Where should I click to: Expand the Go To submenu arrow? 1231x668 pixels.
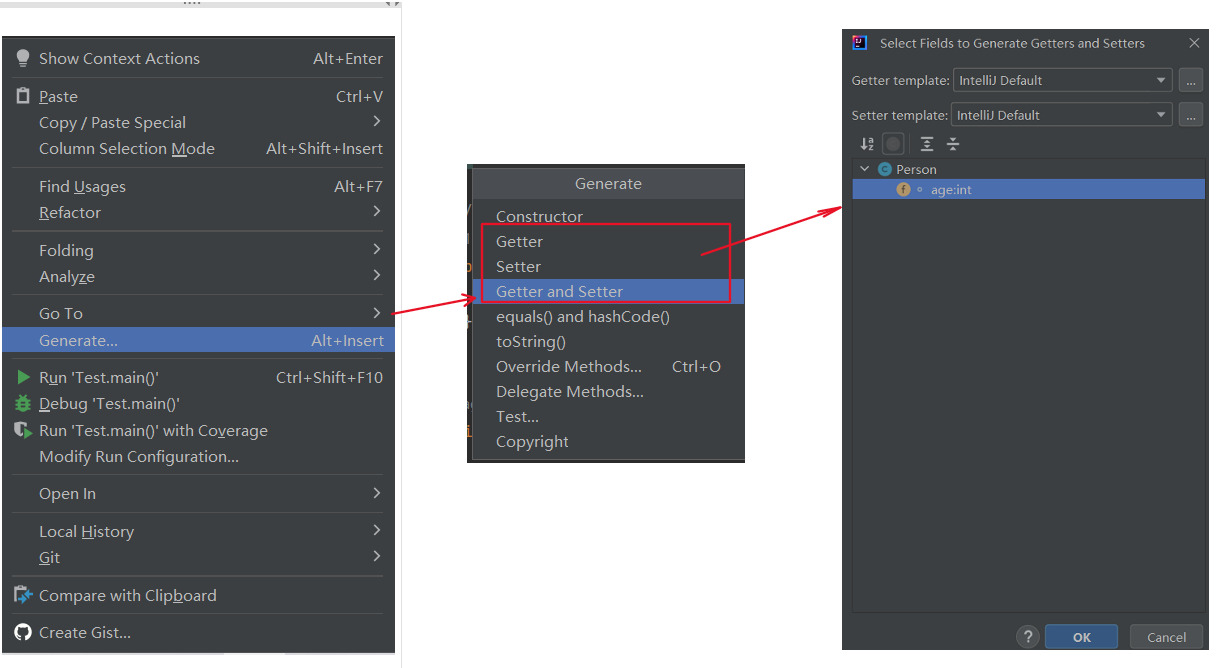pyautogui.click(x=377, y=313)
